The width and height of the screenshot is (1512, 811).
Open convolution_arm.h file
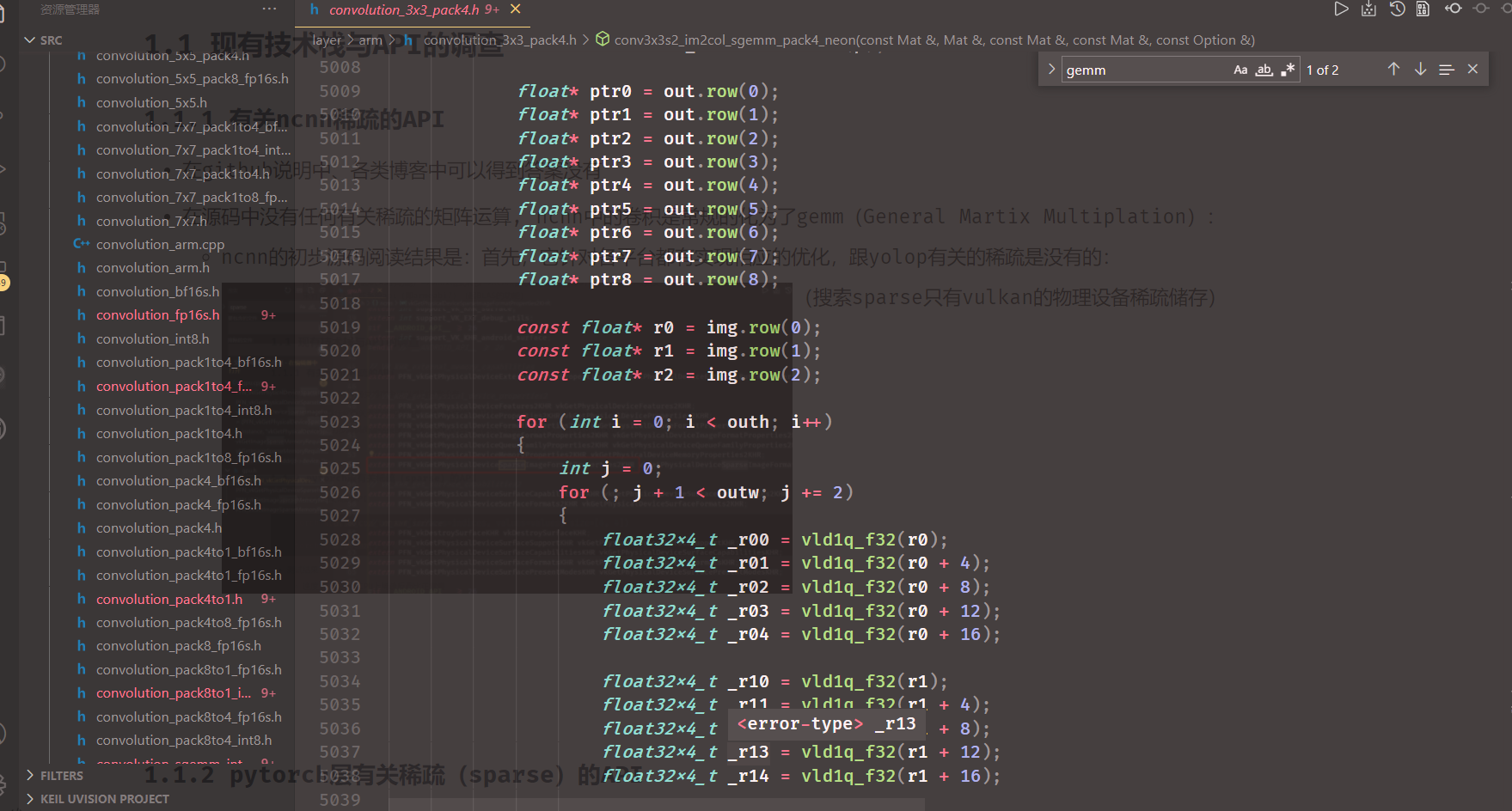(153, 268)
